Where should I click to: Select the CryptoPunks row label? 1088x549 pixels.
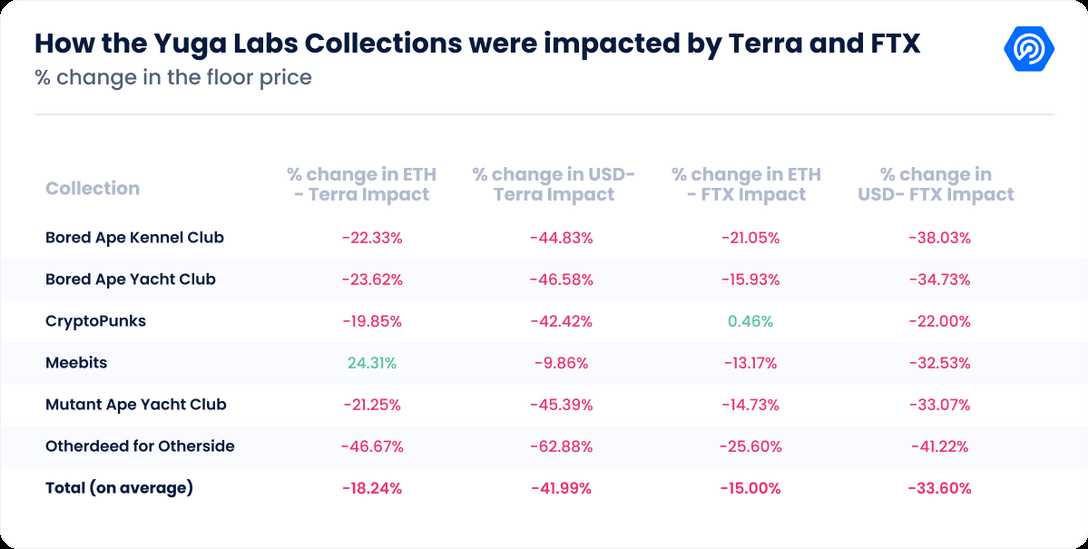coord(96,321)
